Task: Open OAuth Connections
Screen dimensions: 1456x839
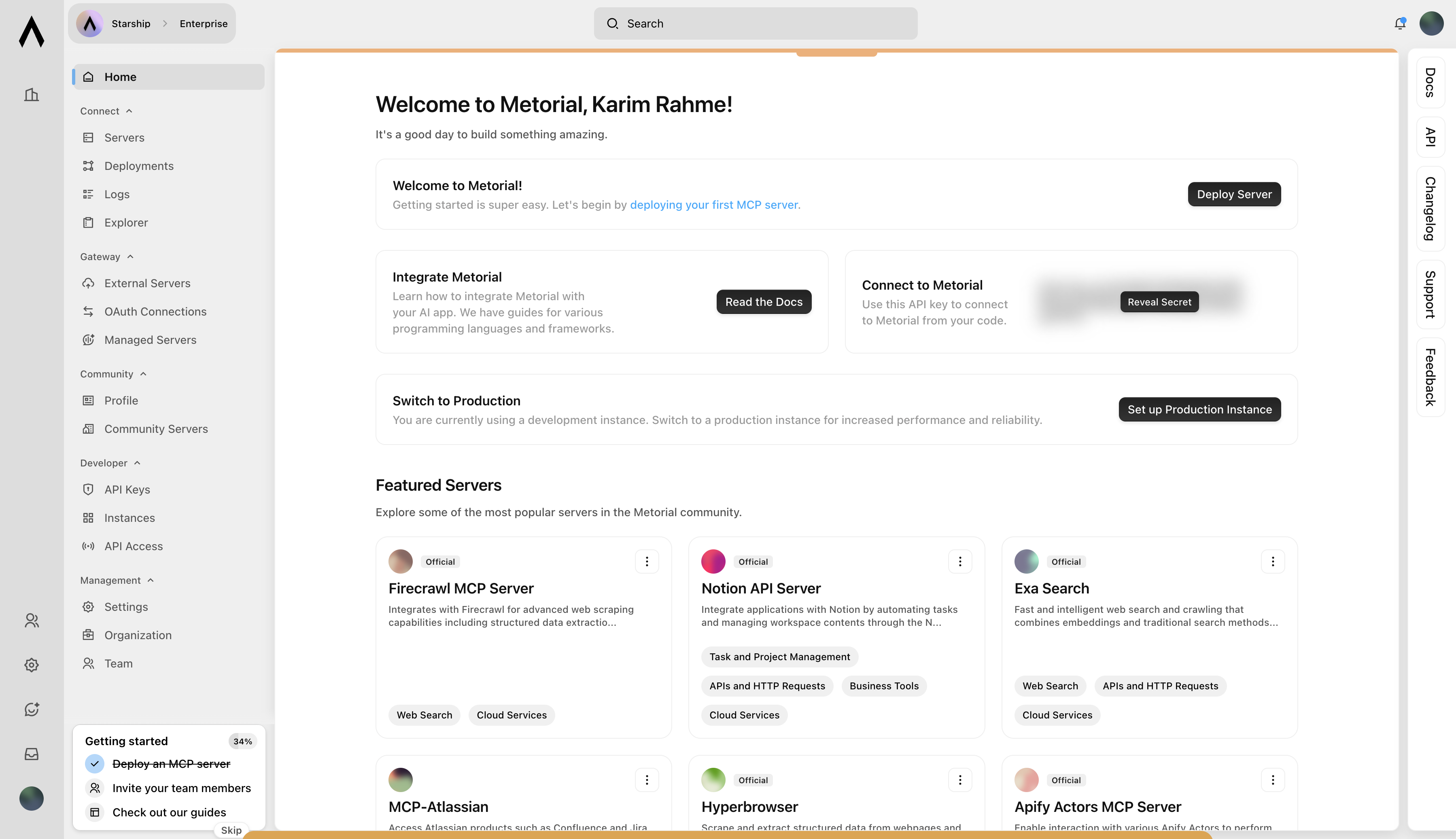Action: (x=155, y=311)
